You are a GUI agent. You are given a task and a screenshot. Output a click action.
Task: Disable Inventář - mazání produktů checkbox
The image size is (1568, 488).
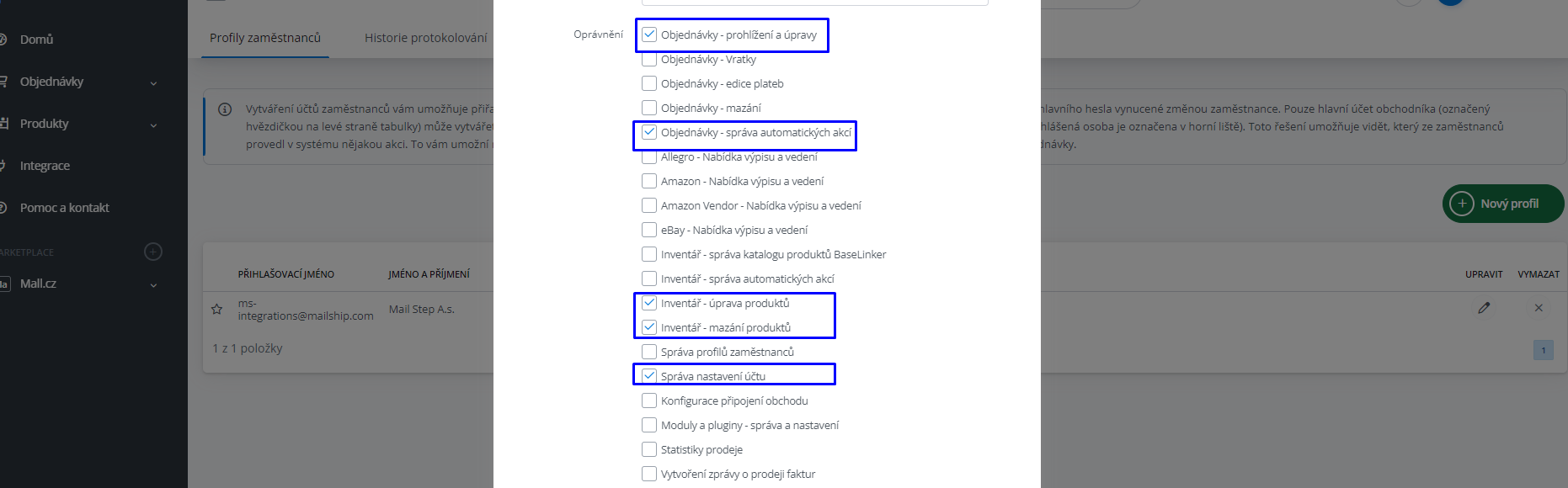pyautogui.click(x=649, y=327)
